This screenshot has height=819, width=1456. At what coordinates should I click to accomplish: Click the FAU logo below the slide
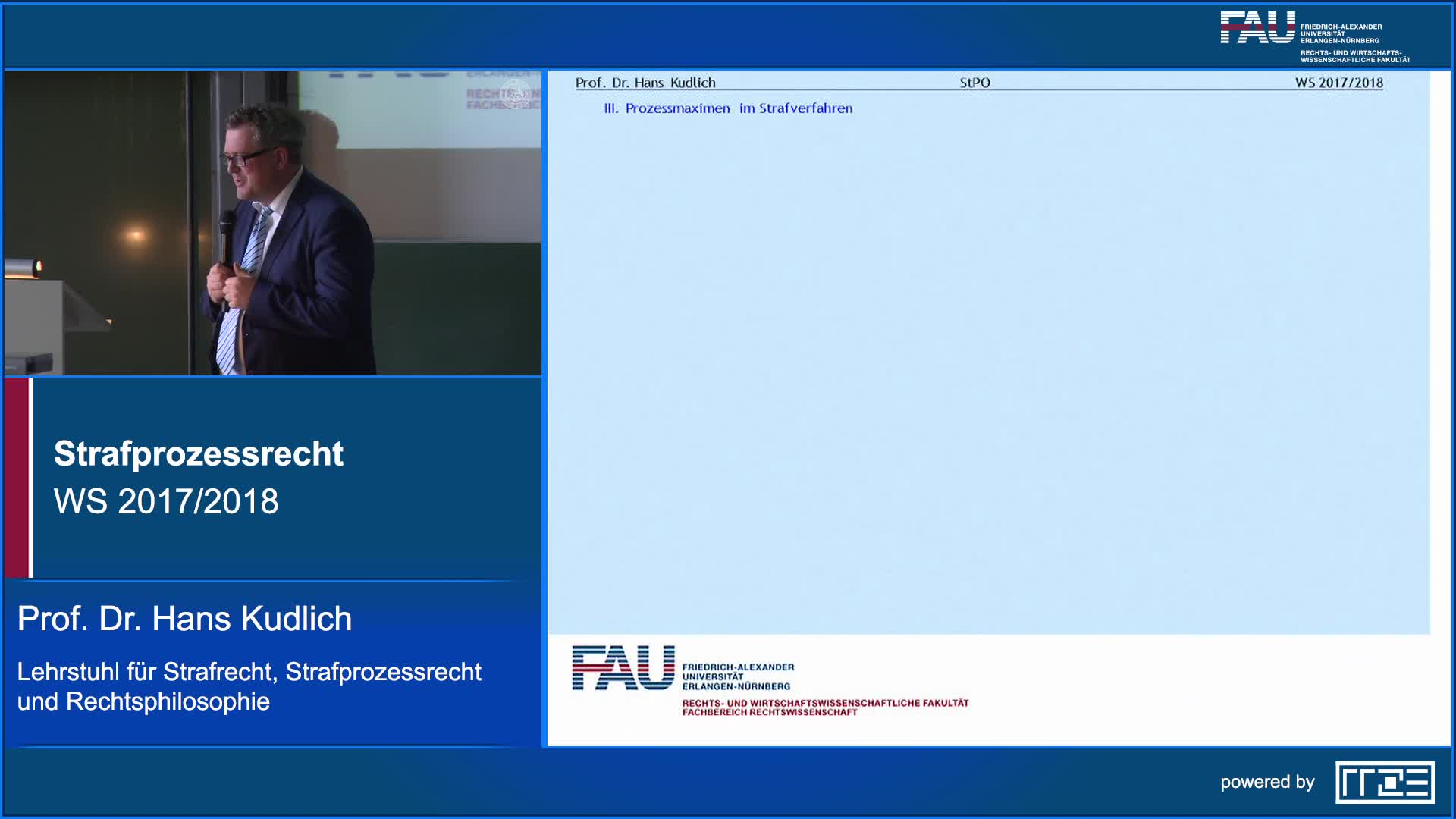click(623, 667)
